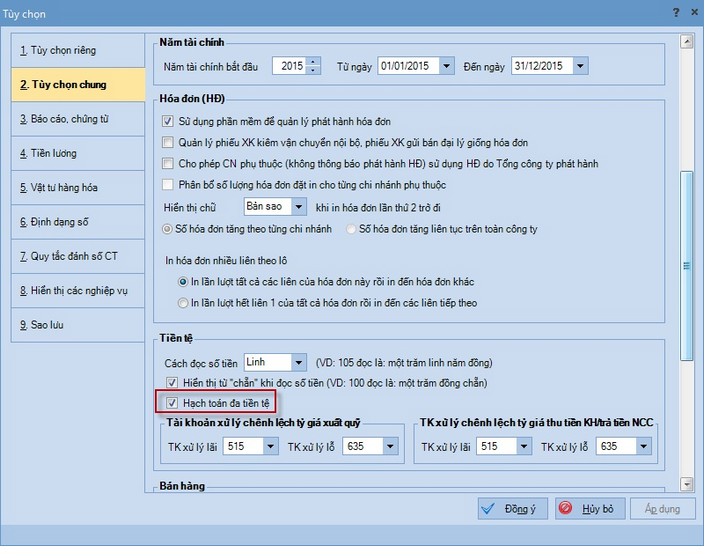Choose In lần lượt tất cả các liên option
Image resolution: width=704 pixels, height=546 pixels.
tap(183, 282)
